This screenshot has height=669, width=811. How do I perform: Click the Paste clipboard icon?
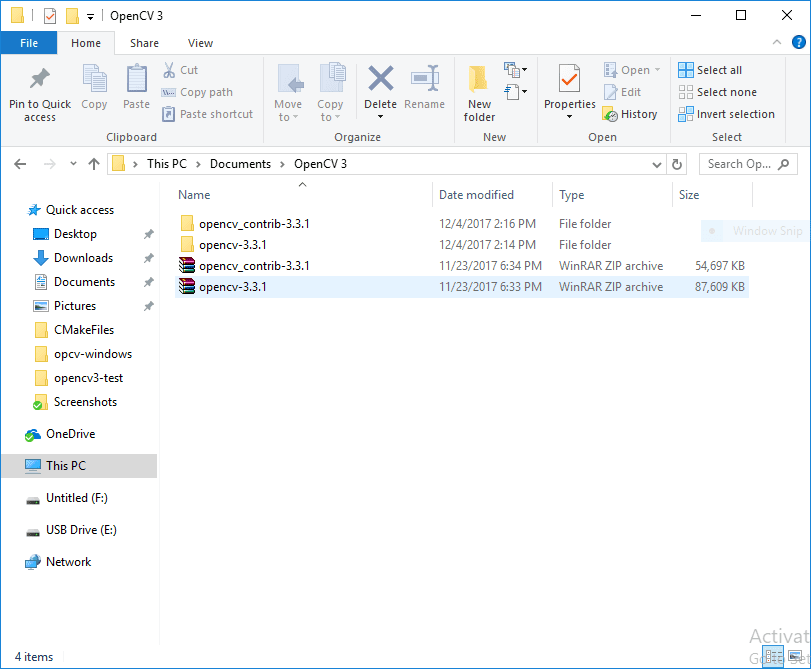point(137,79)
